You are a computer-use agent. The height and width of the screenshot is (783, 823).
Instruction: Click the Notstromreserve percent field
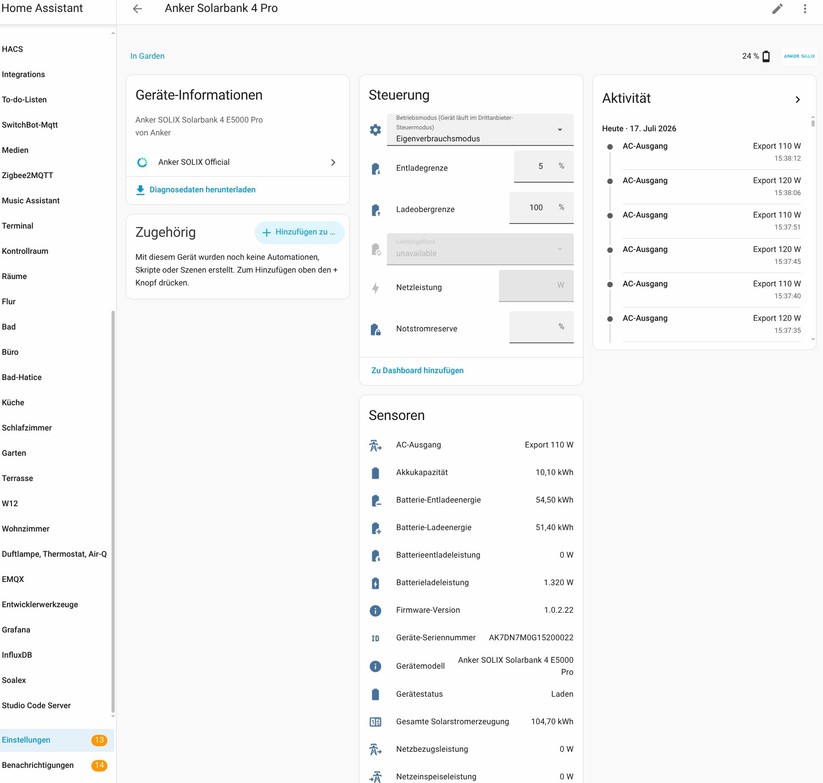coord(541,327)
